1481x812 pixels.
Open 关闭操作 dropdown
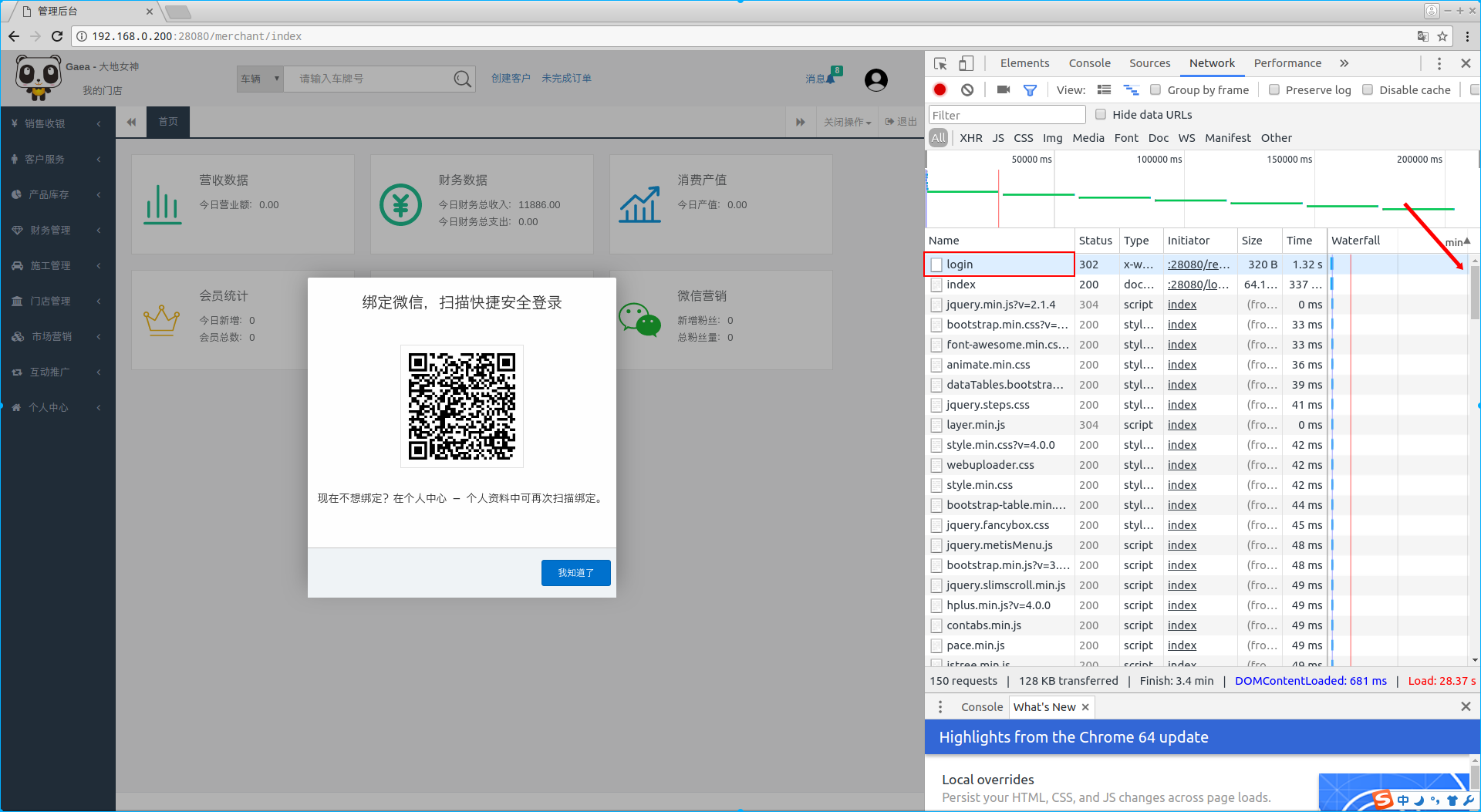click(x=847, y=122)
